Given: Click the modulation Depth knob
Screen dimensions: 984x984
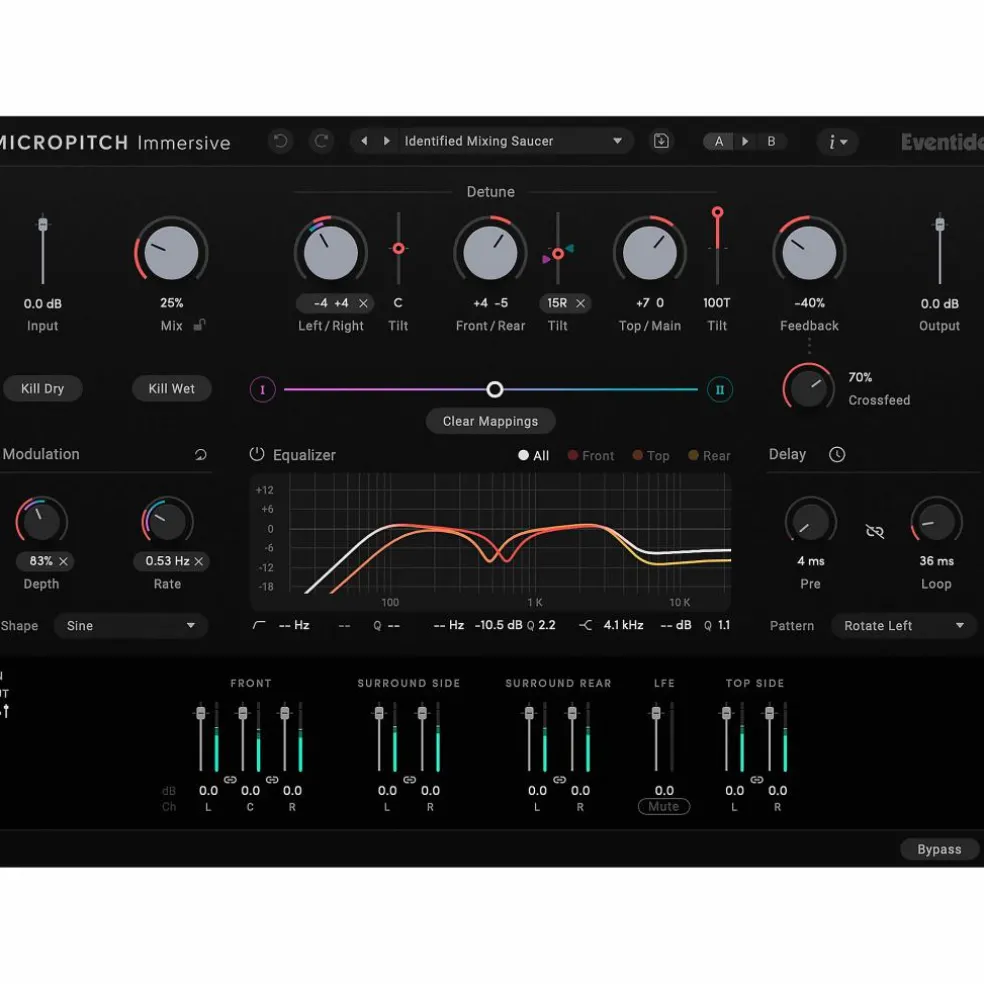Looking at the screenshot, I should (41, 522).
